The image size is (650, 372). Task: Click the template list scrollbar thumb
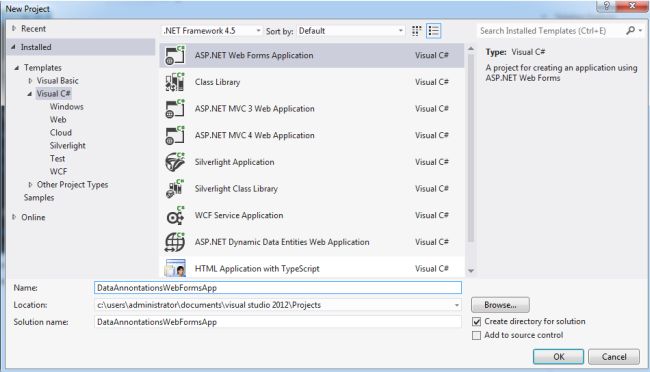[471, 148]
